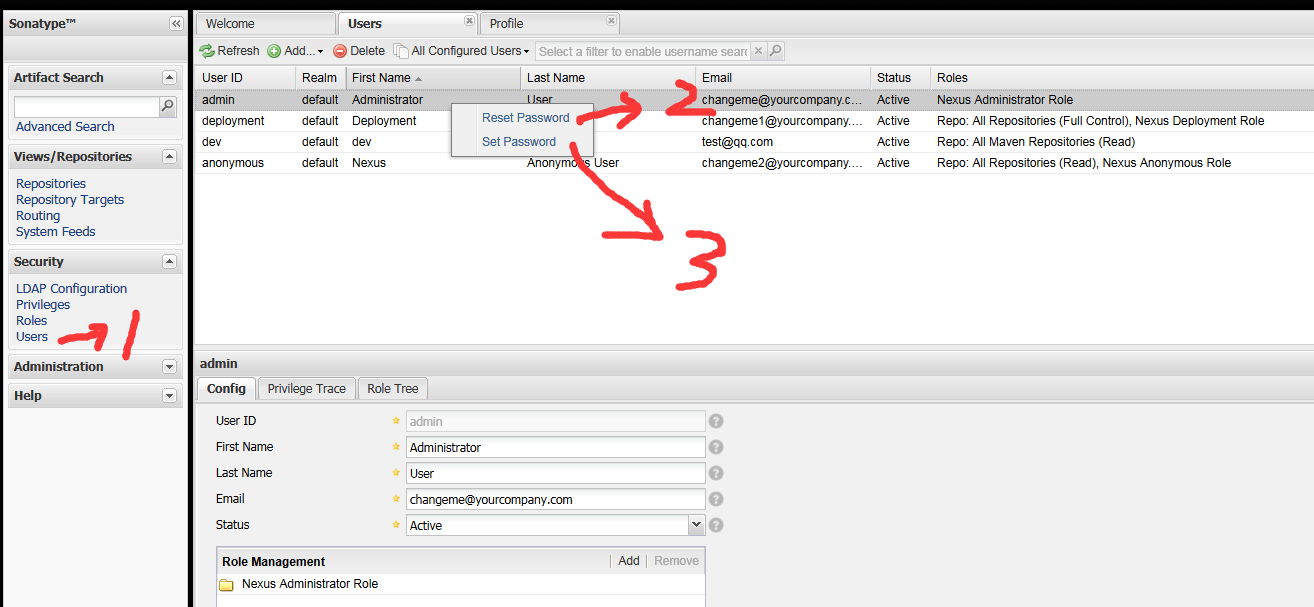Sort by Roles column header
The width and height of the screenshot is (1314, 607).
click(x=1121, y=78)
